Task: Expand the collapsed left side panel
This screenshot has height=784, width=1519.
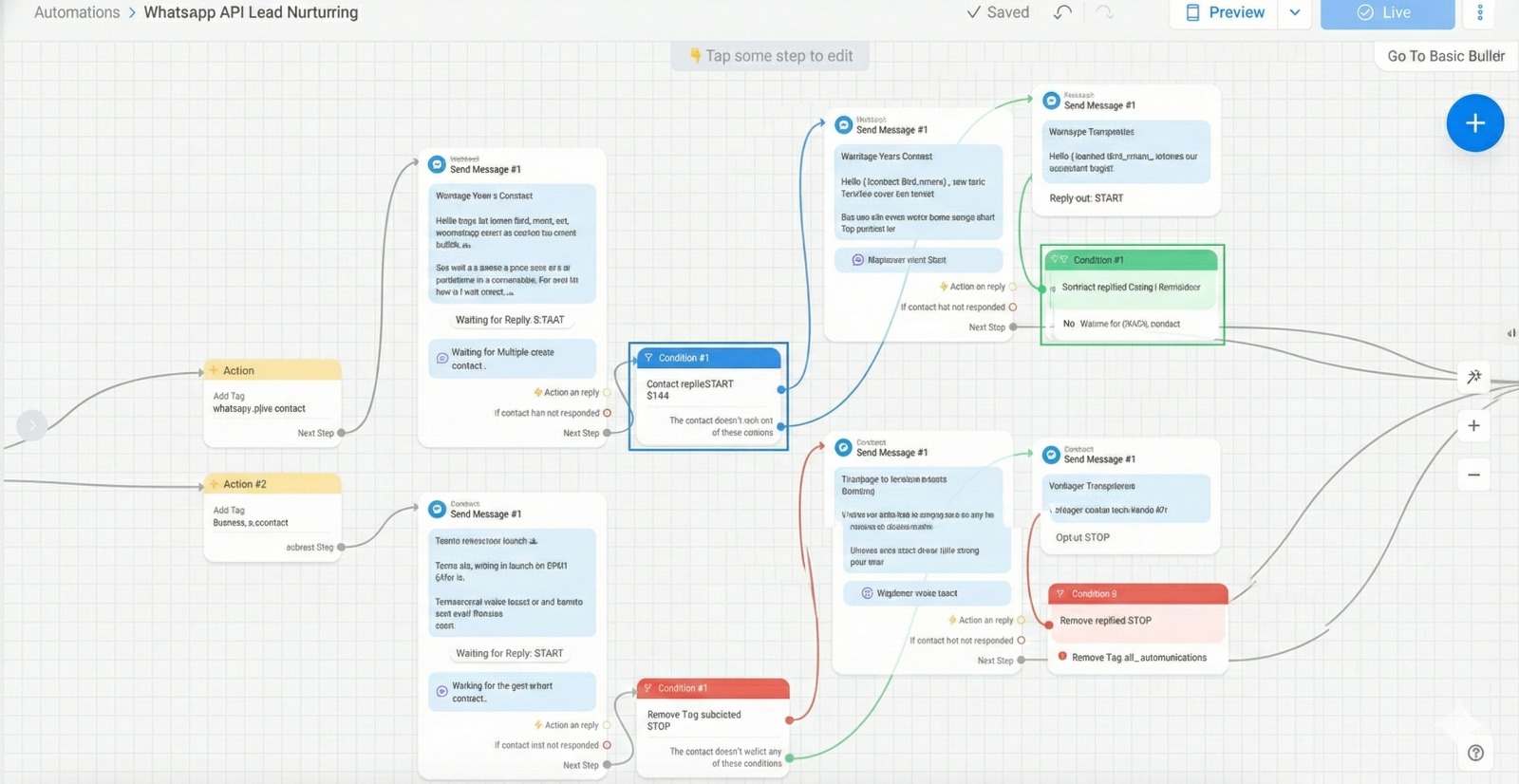Action: tap(31, 425)
